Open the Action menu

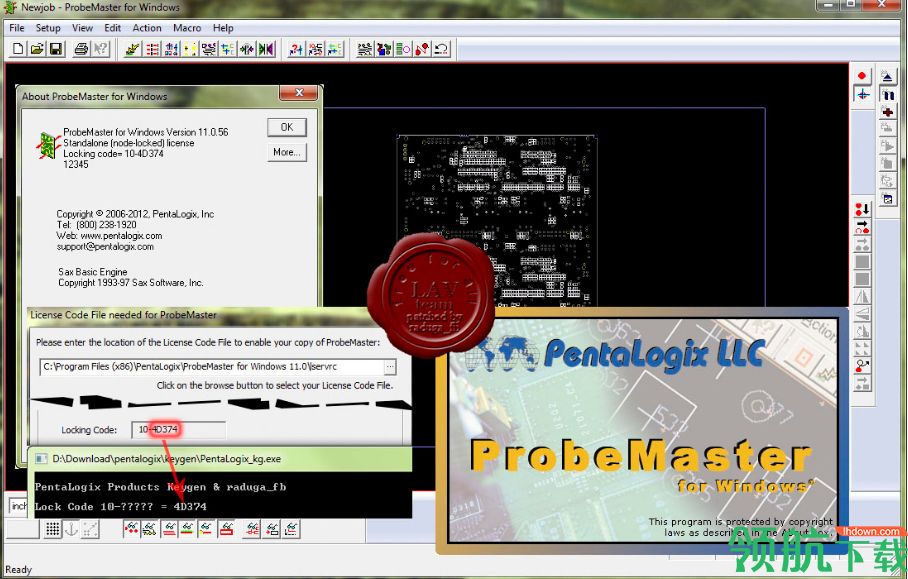coord(147,28)
